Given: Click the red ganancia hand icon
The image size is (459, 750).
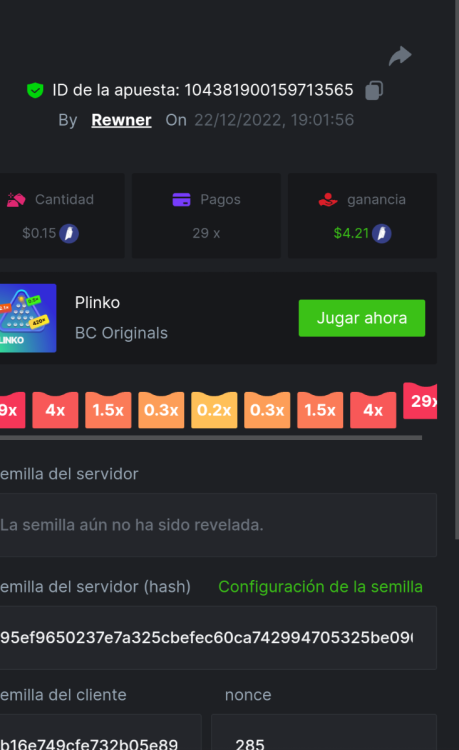Looking at the screenshot, I should coord(328,199).
